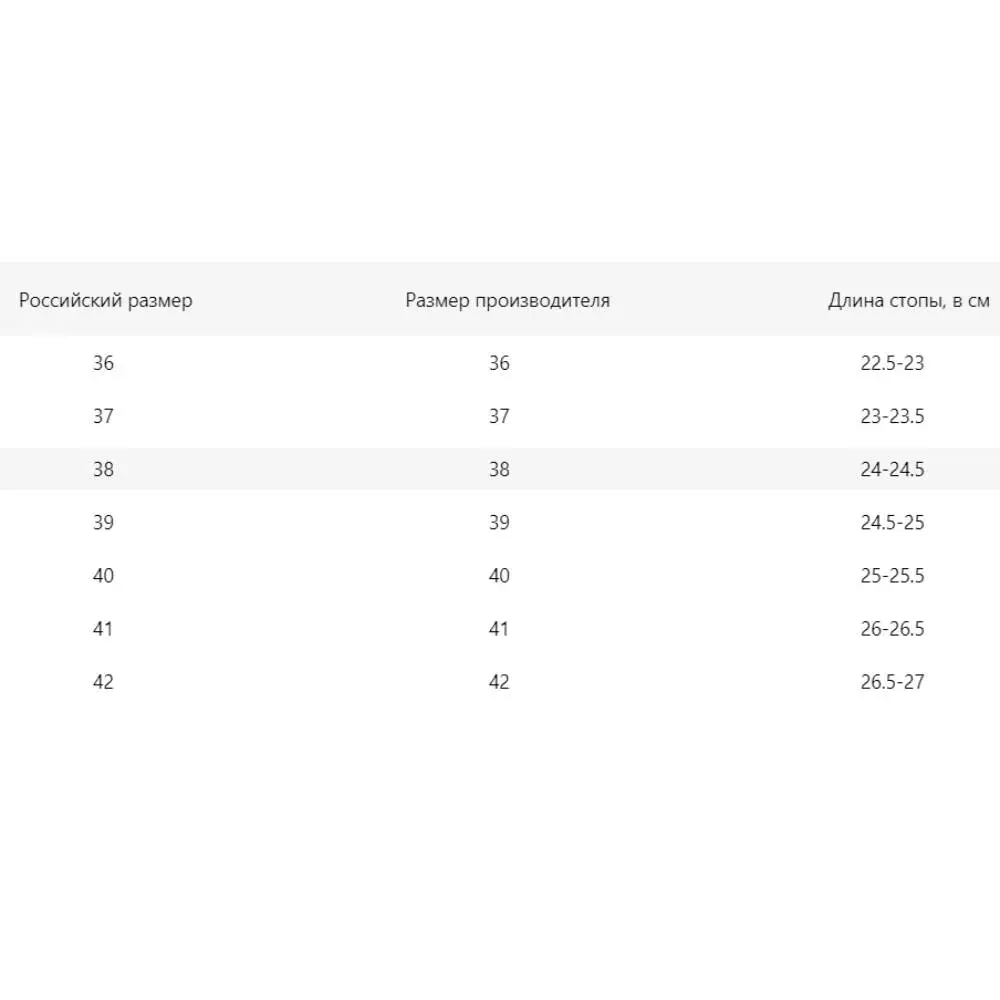Viewport: 1000px width, 1000px height.
Task: Click foot length 26-26.5 value
Action: click(892, 628)
